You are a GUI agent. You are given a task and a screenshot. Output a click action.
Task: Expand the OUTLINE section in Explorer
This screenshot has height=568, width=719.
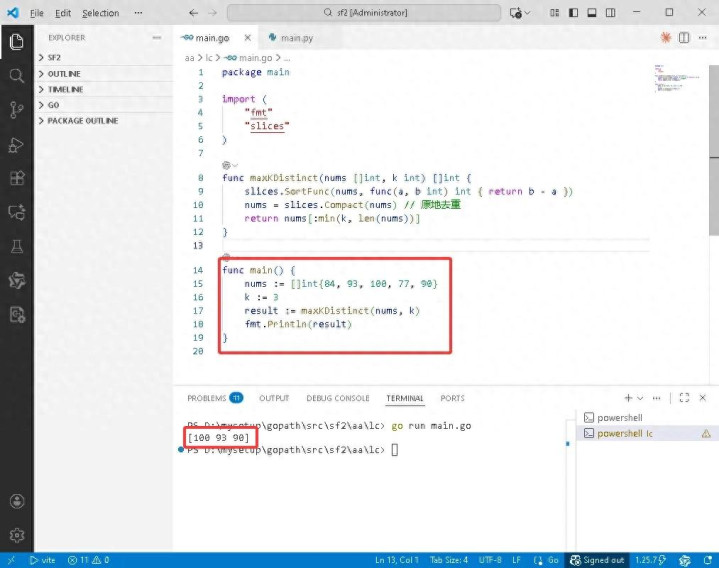(64, 74)
